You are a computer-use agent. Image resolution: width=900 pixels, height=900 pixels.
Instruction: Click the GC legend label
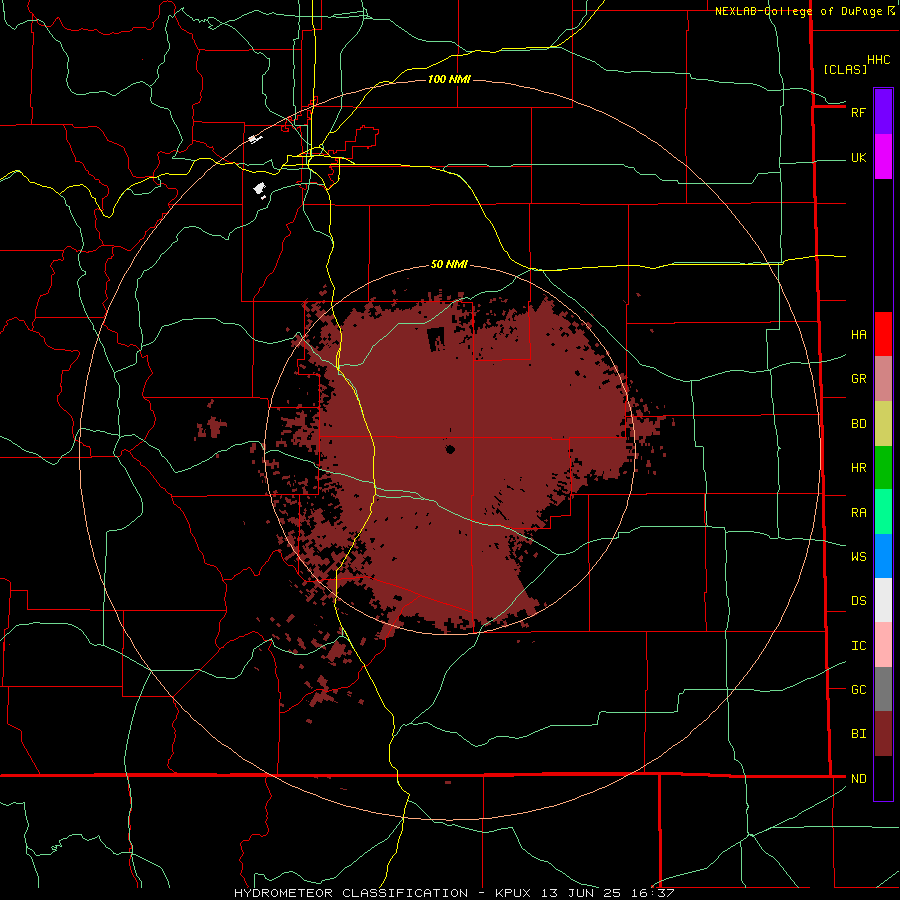[x=858, y=690]
